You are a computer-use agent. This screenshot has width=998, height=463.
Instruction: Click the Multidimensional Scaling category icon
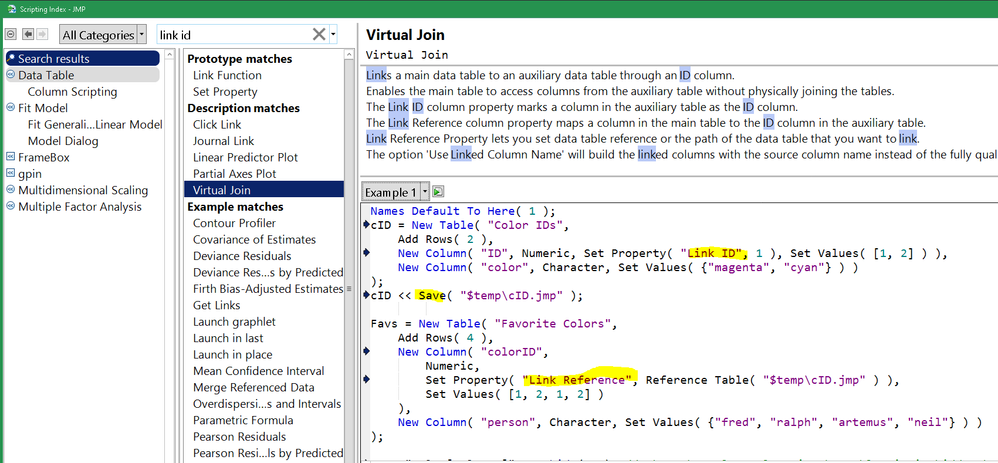[10, 190]
